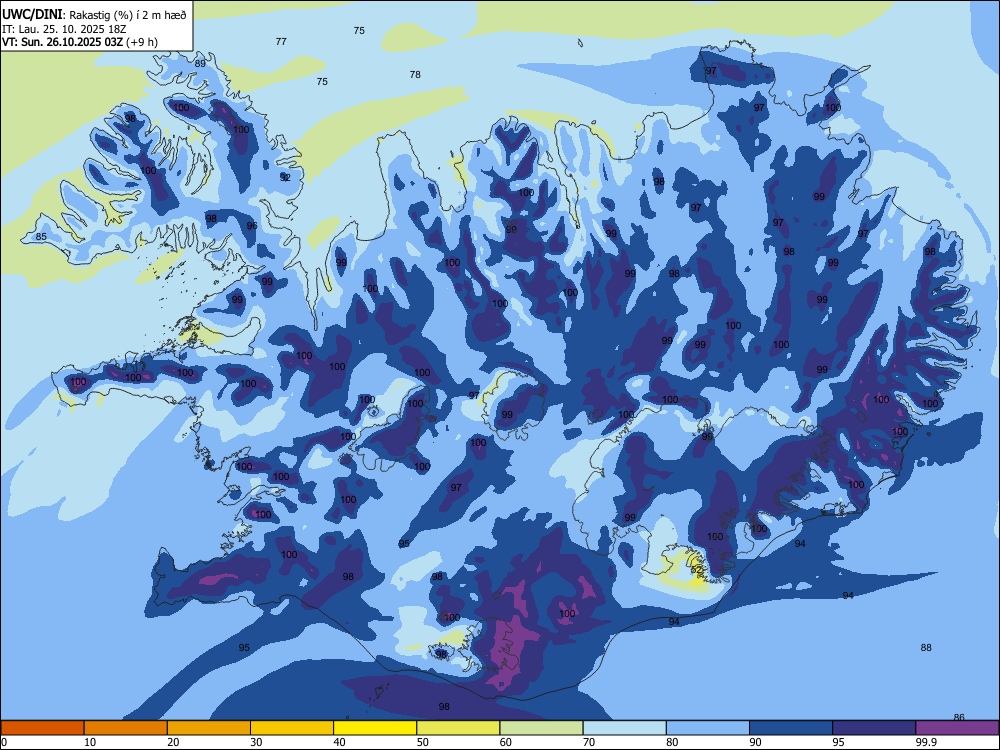This screenshot has height=750, width=1000.
Task: Click the humidity value '96' on the map
Action: pyautogui.click(x=252, y=226)
